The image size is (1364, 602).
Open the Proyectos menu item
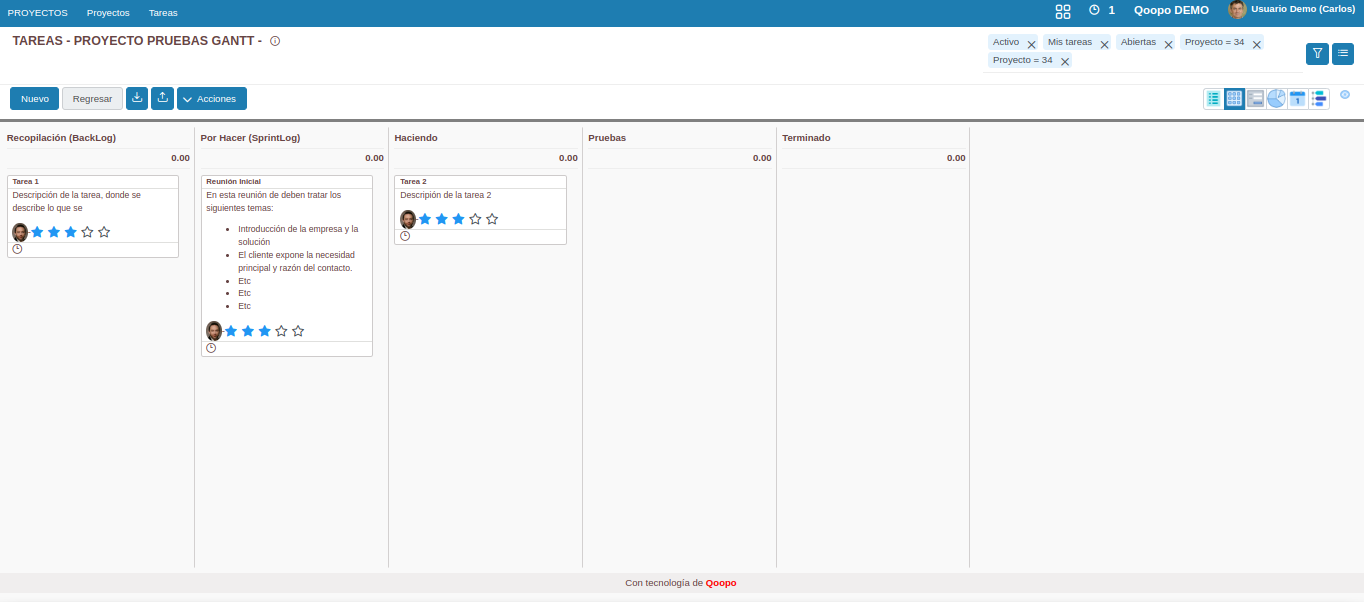click(108, 12)
